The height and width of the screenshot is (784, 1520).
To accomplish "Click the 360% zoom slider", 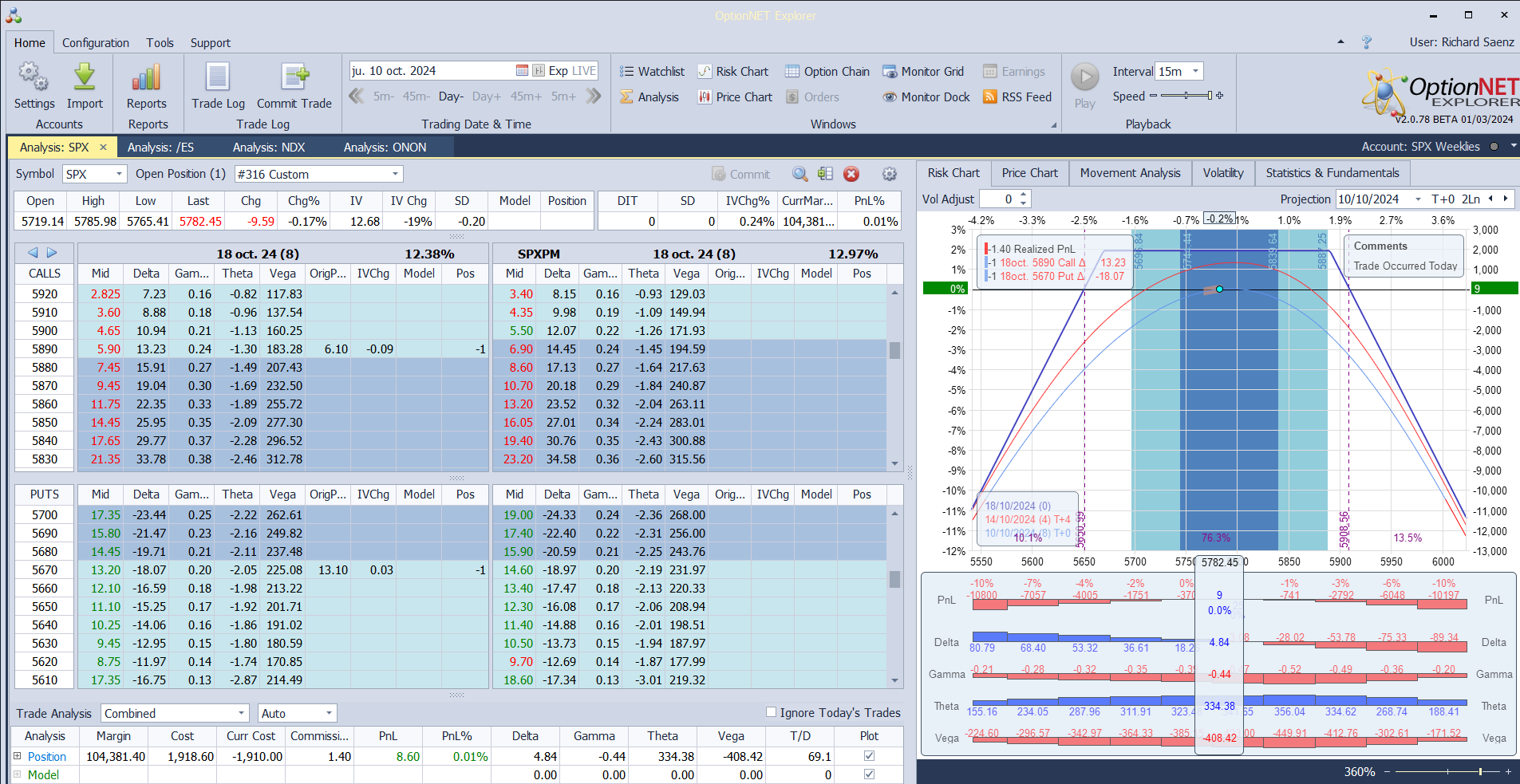I will 1447,772.
